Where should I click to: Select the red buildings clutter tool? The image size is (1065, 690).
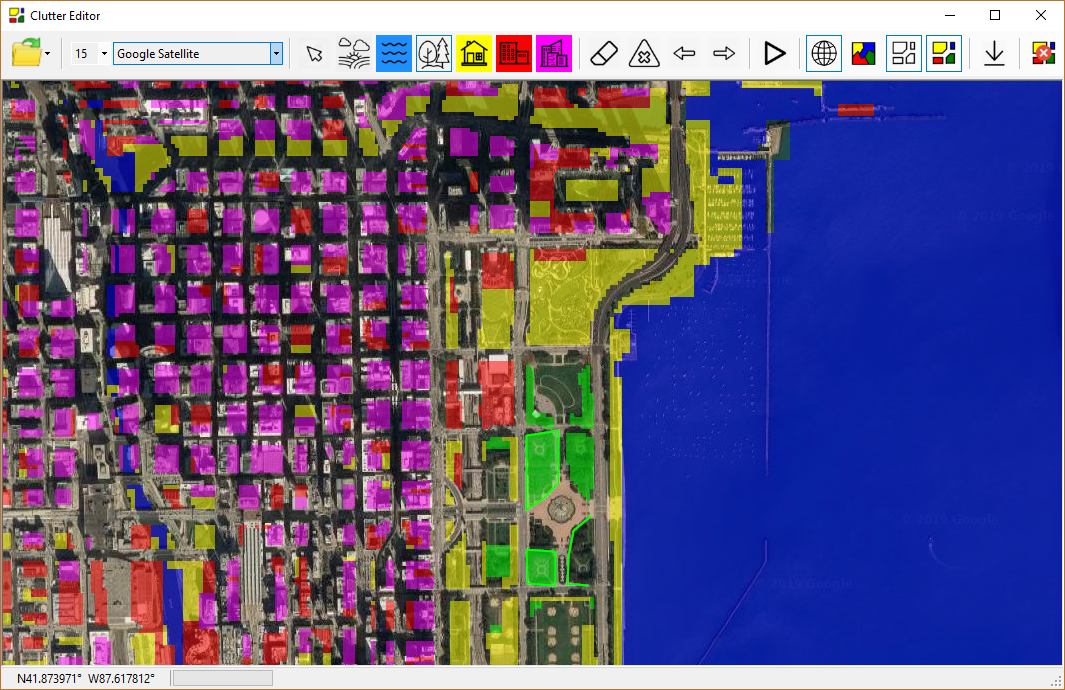coord(514,53)
